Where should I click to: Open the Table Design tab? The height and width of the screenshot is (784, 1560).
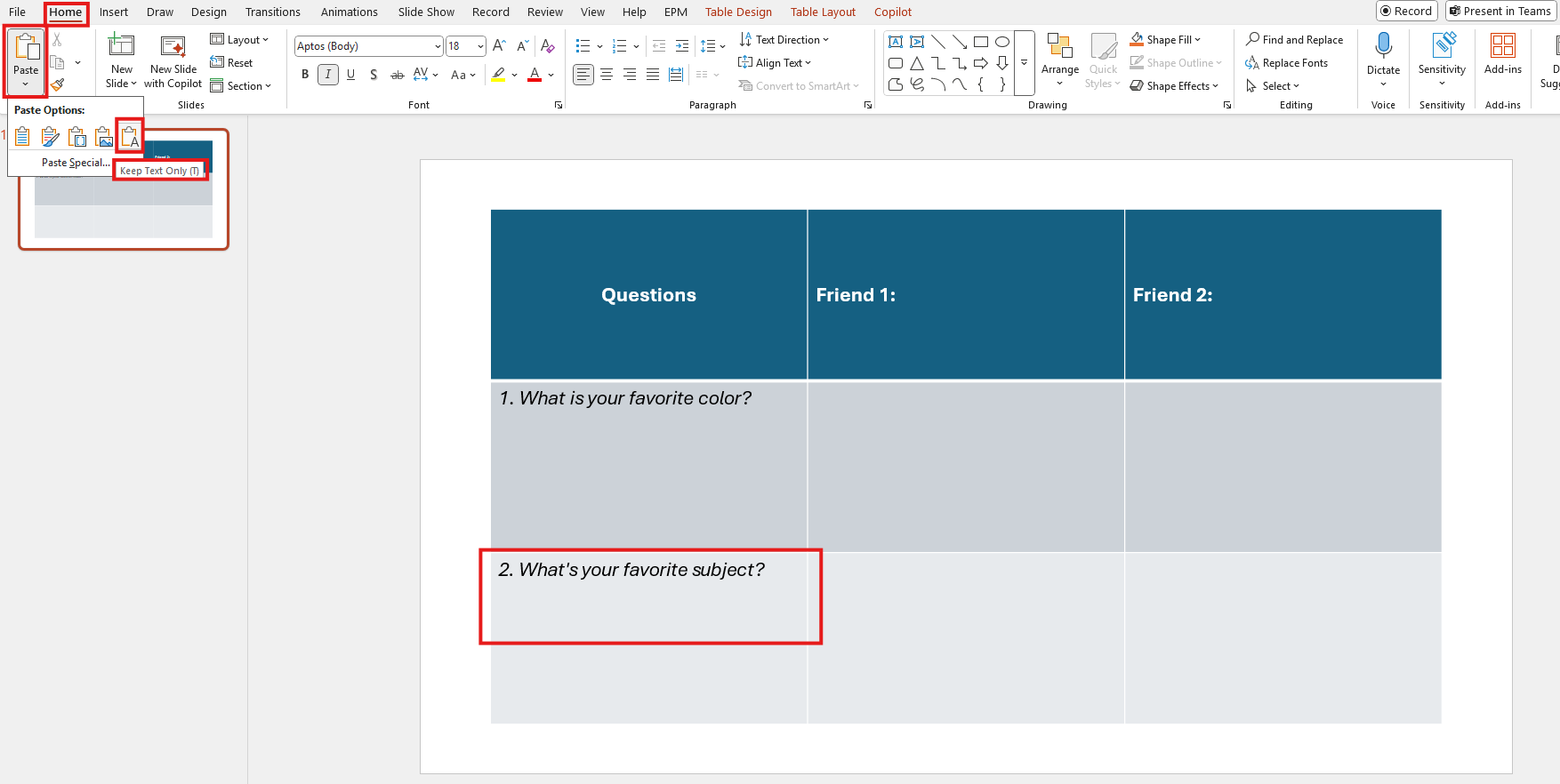[x=738, y=12]
